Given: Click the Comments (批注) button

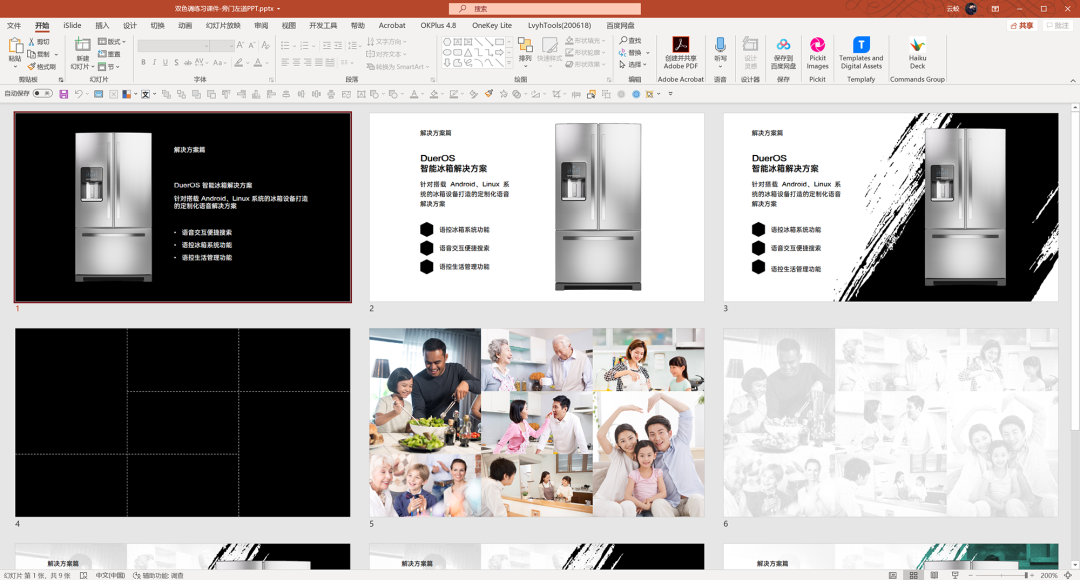Looking at the screenshot, I should [x=1057, y=25].
